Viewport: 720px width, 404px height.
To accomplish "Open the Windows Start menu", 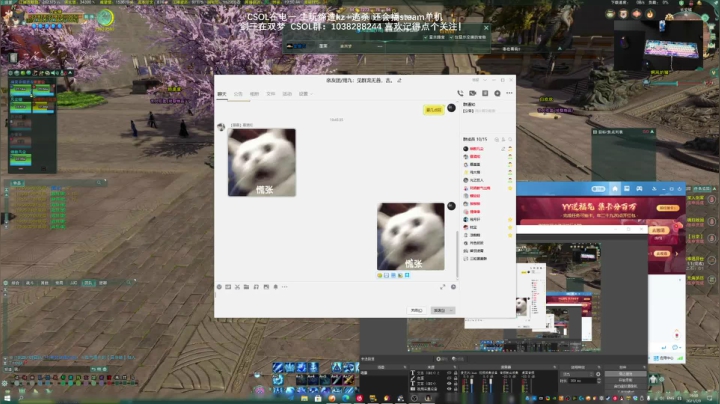I will tap(7, 398).
